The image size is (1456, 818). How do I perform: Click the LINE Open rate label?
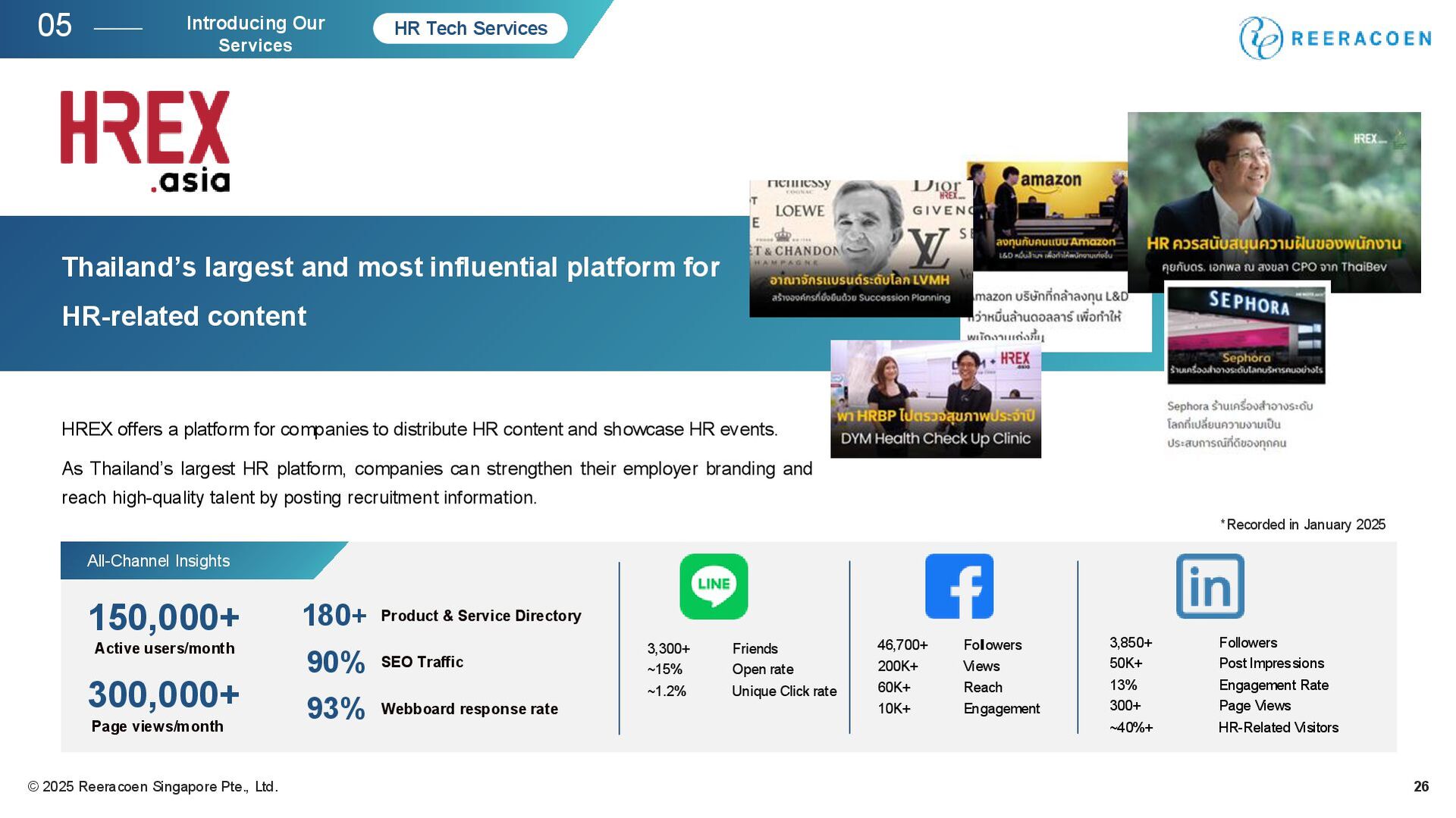pyautogui.click(x=763, y=669)
